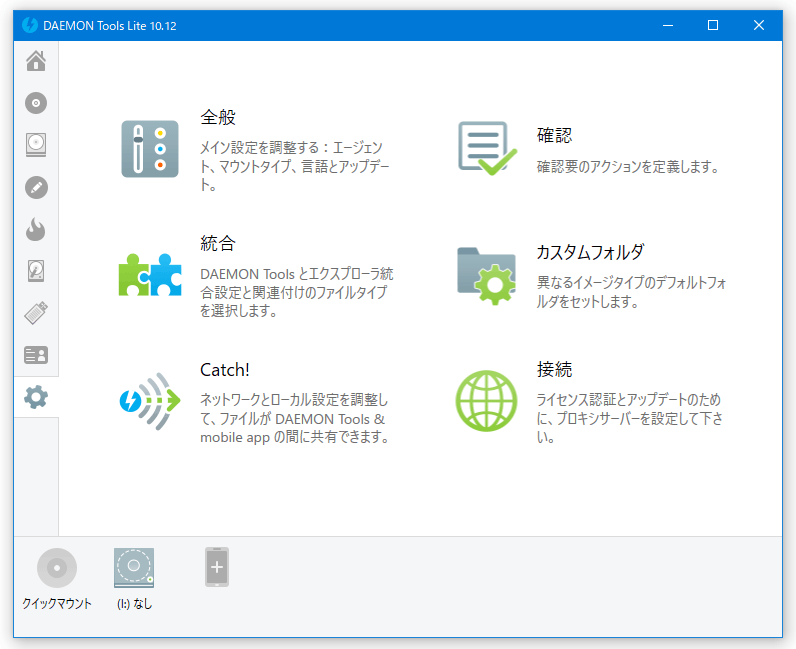Viewport: 796px width, 649px height.
Task: Select the disc Images sidebar icon
Action: (x=36, y=103)
